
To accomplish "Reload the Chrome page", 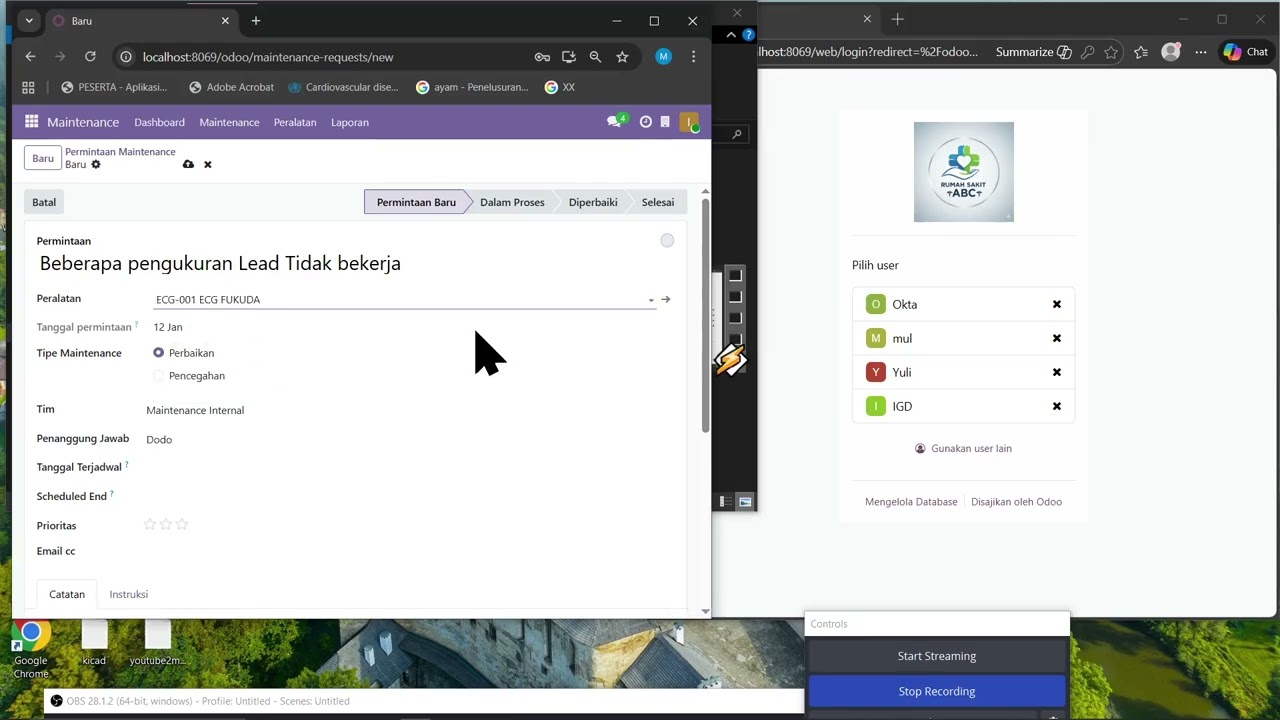I will pyautogui.click(x=90, y=57).
